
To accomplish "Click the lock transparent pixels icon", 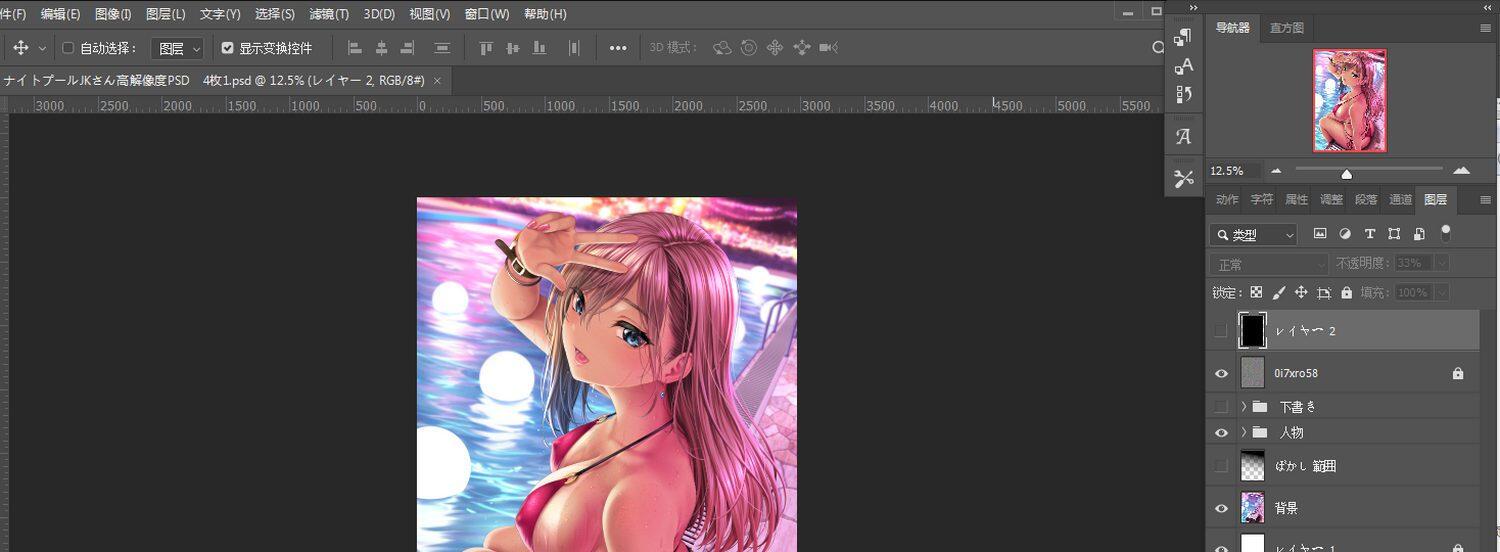I will coord(1256,293).
